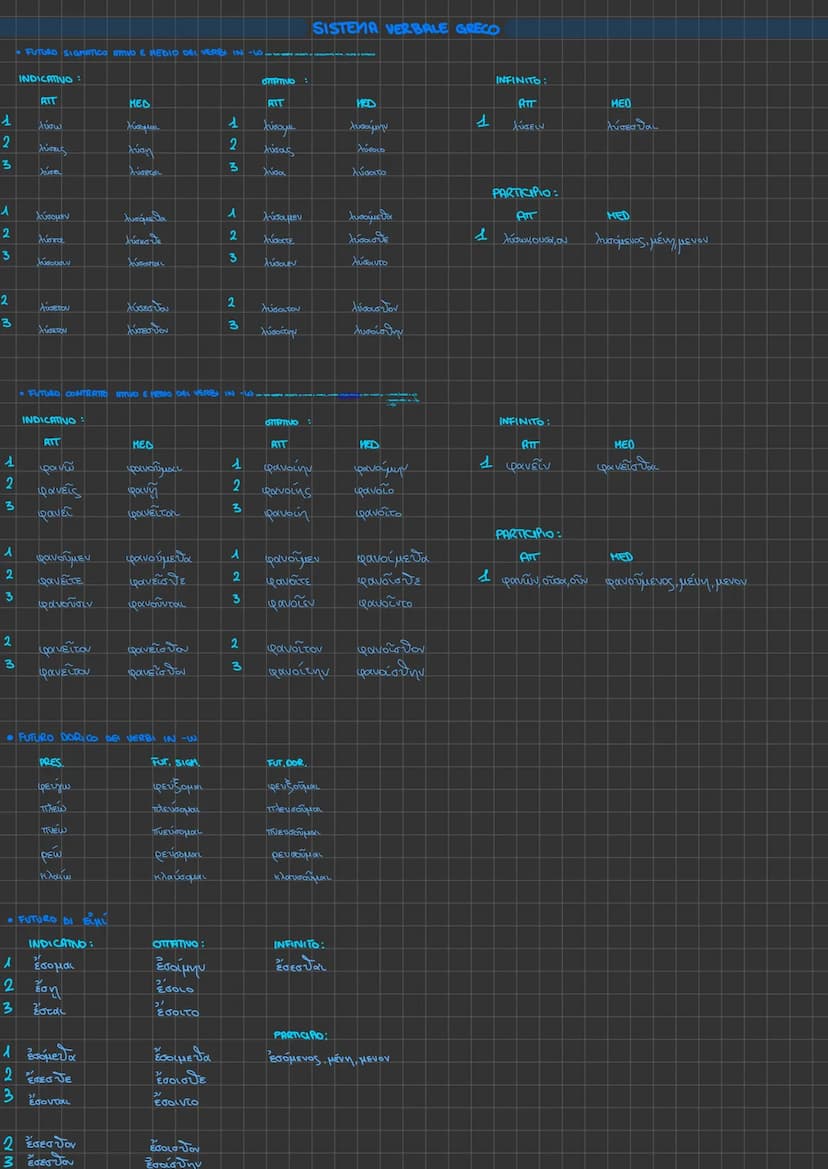
Task: Click the handwritten form "φανεῖσθε"
Action: [157, 582]
